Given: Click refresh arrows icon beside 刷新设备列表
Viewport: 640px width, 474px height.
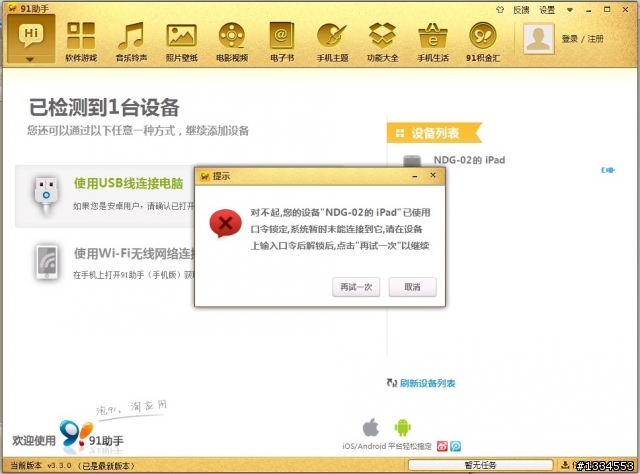Looking at the screenshot, I should [392, 383].
